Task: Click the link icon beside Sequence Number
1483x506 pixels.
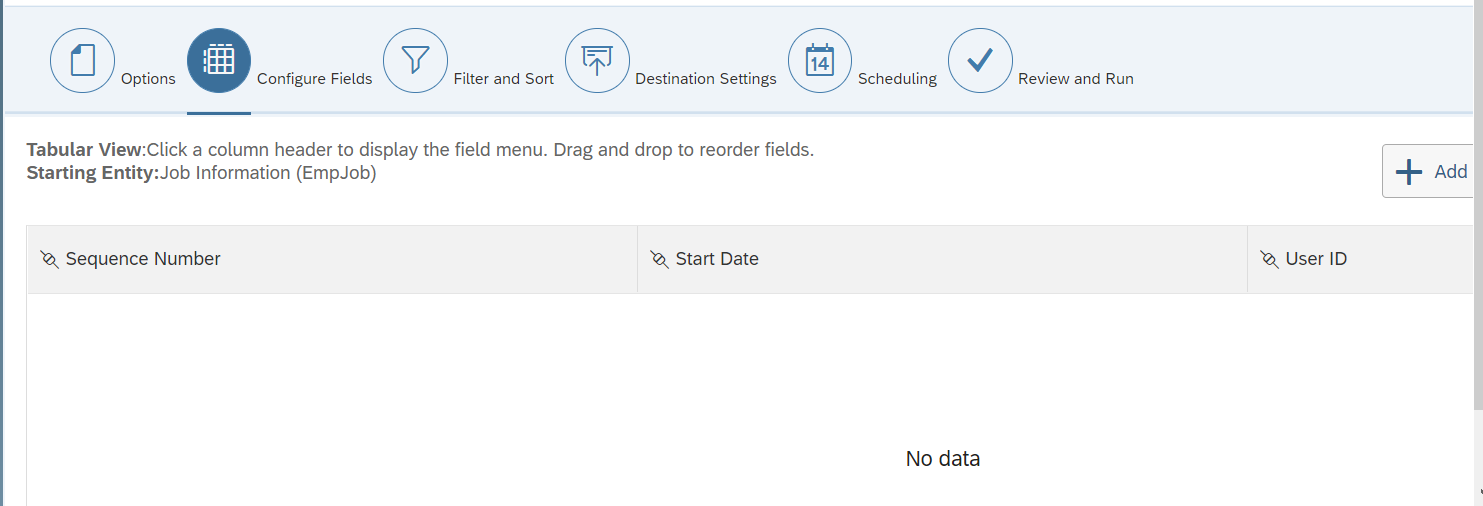Action: (x=49, y=259)
